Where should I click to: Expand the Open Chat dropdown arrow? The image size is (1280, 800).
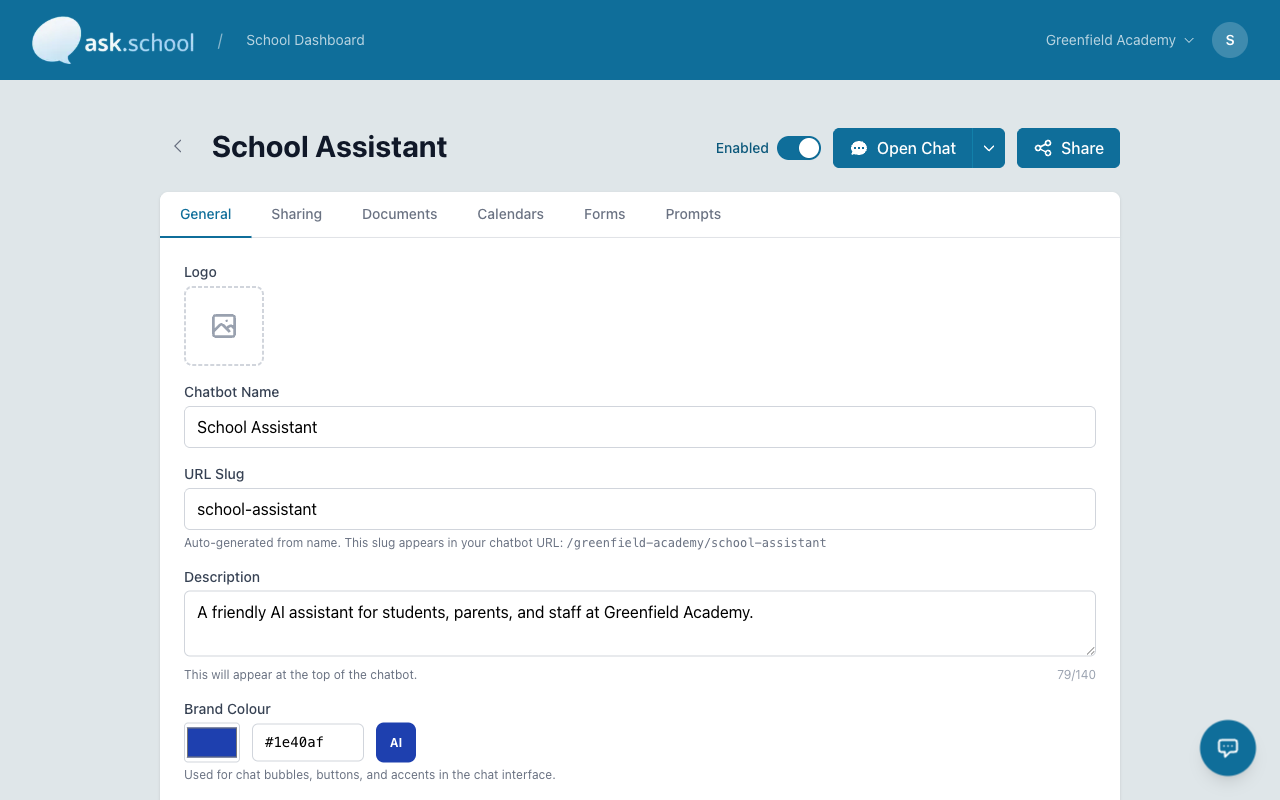pos(989,148)
